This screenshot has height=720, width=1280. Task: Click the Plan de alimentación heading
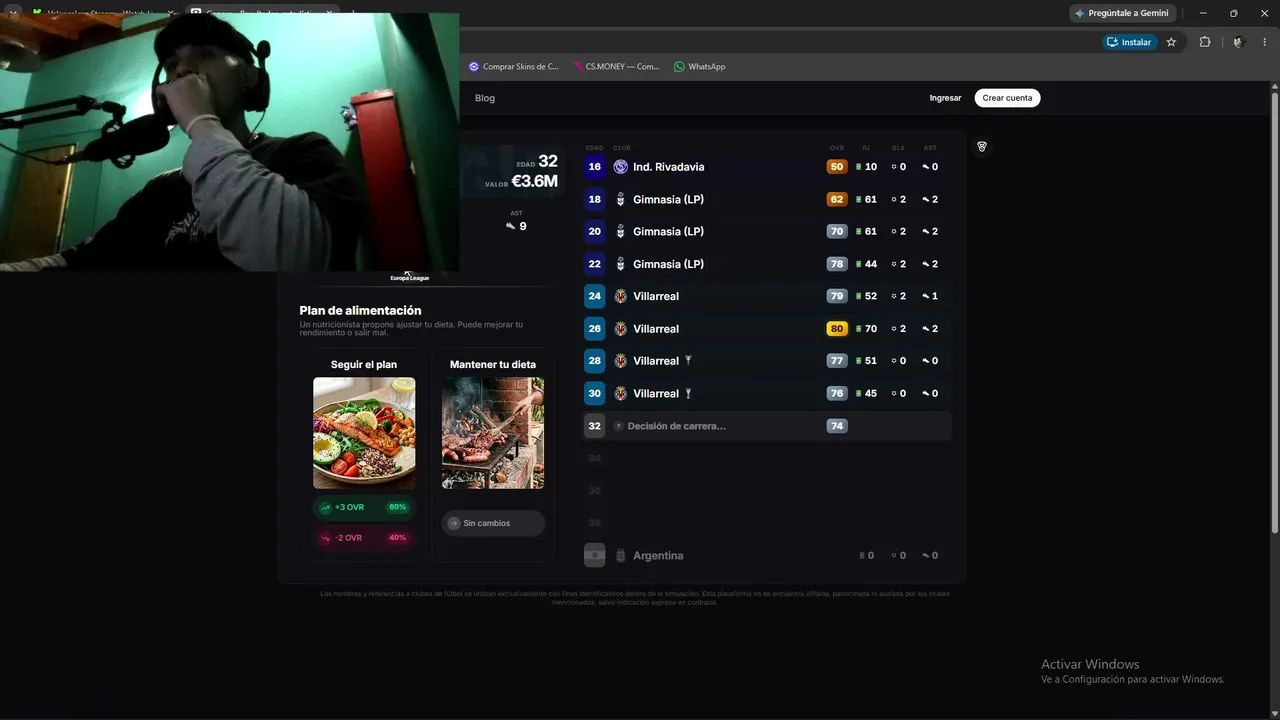click(x=360, y=310)
